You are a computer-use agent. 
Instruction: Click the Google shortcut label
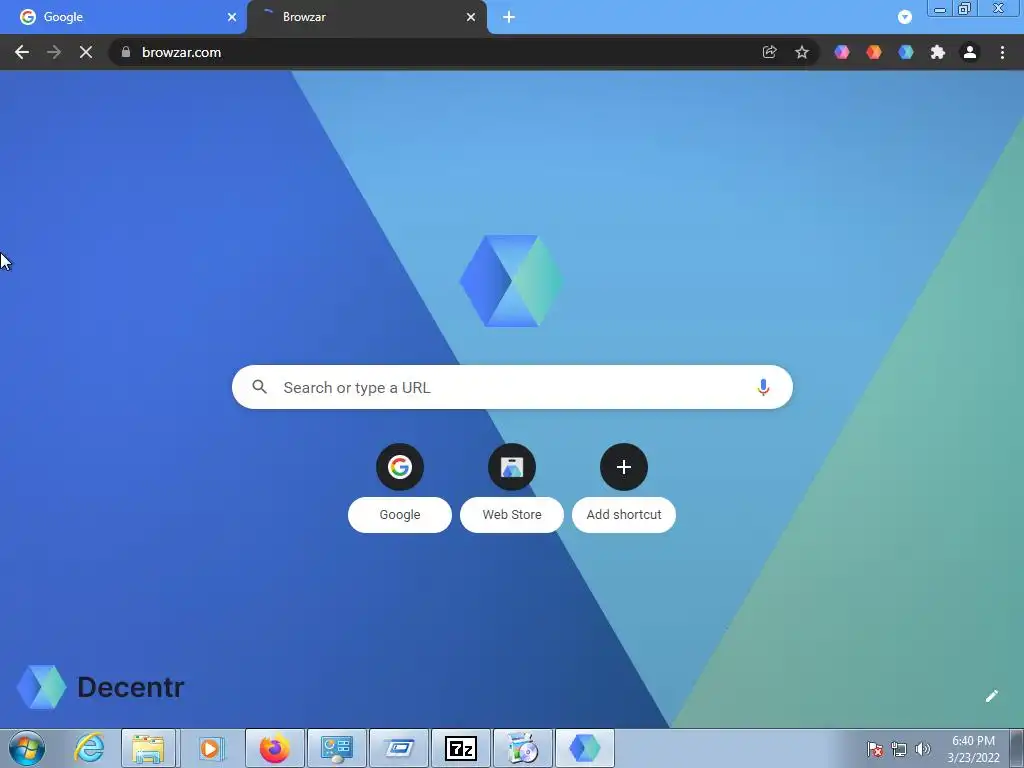tap(400, 515)
